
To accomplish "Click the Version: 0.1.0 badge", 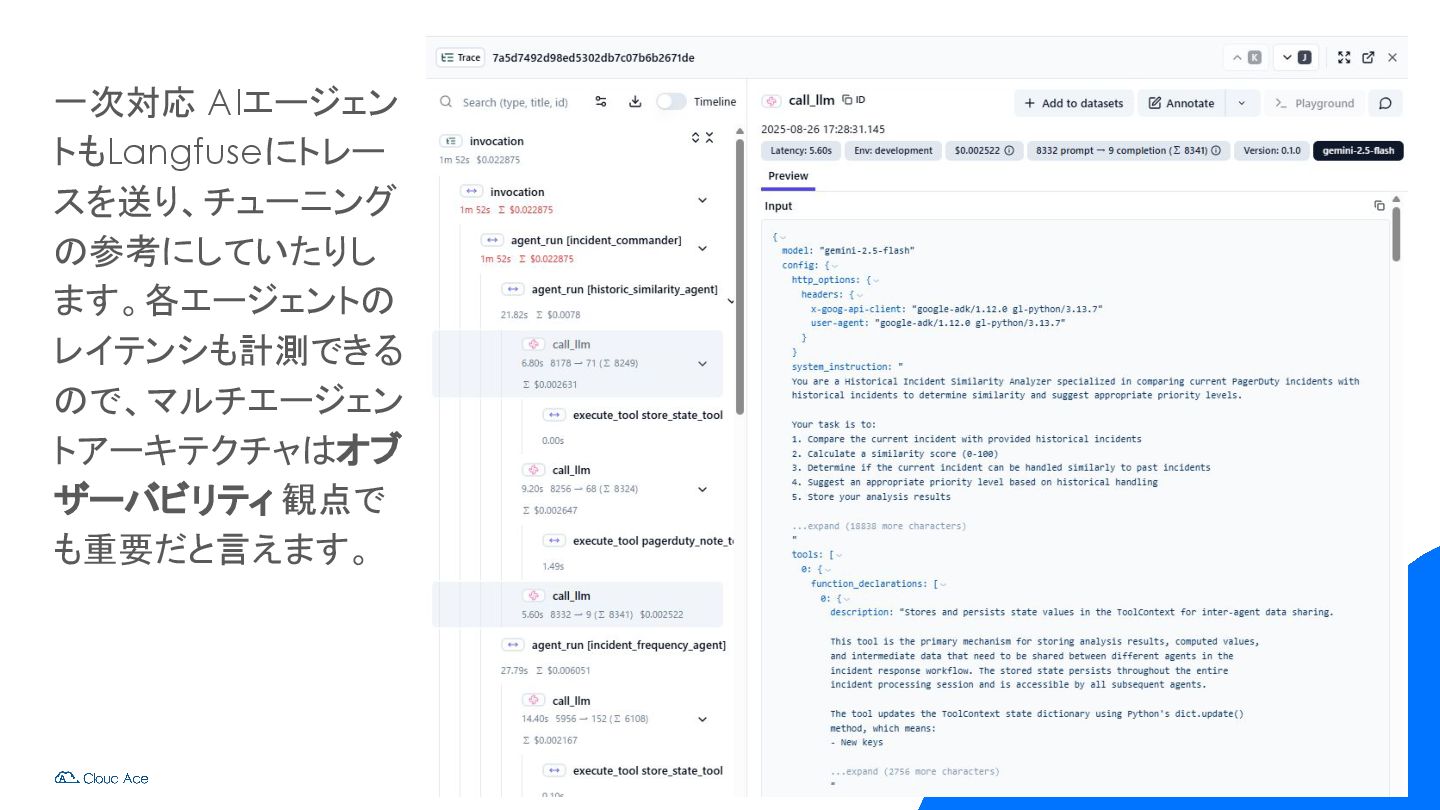I will click(x=1272, y=151).
